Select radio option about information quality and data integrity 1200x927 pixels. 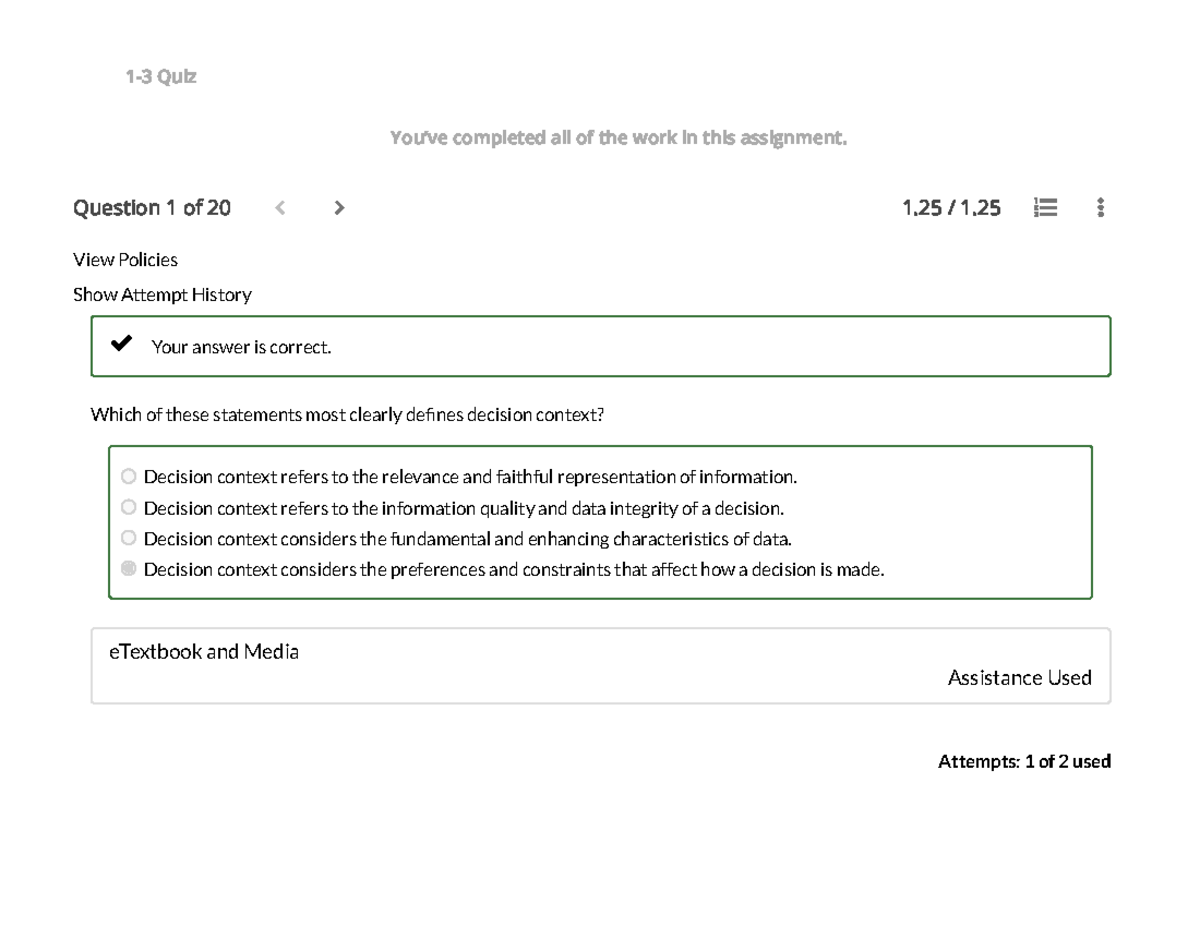(128, 507)
